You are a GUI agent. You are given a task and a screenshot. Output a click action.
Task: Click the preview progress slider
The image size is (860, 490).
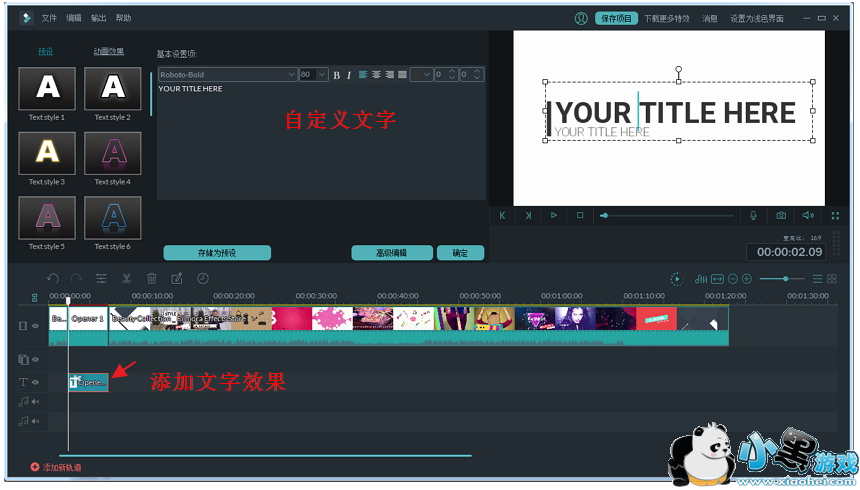pyautogui.click(x=666, y=216)
